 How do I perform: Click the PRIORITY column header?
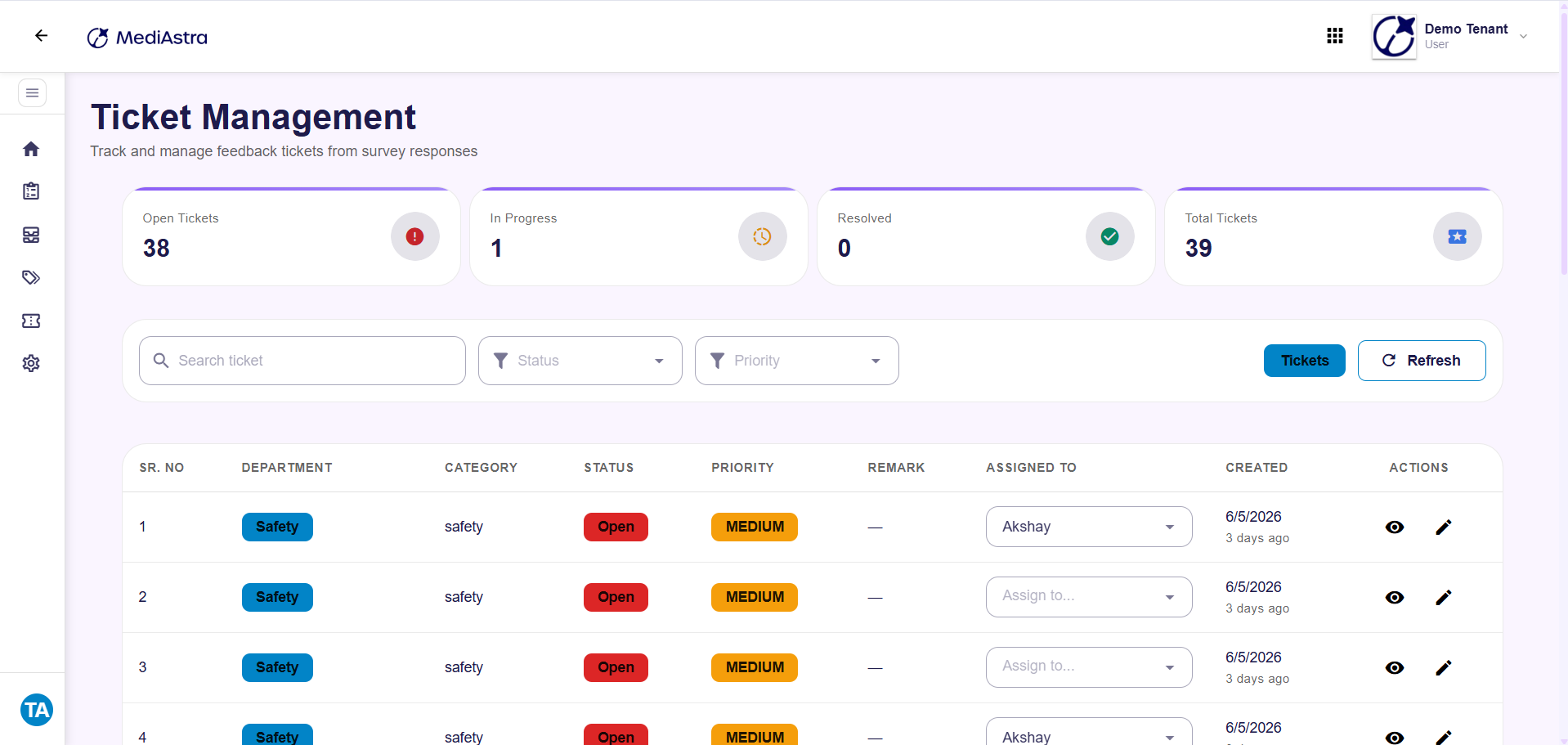742,468
